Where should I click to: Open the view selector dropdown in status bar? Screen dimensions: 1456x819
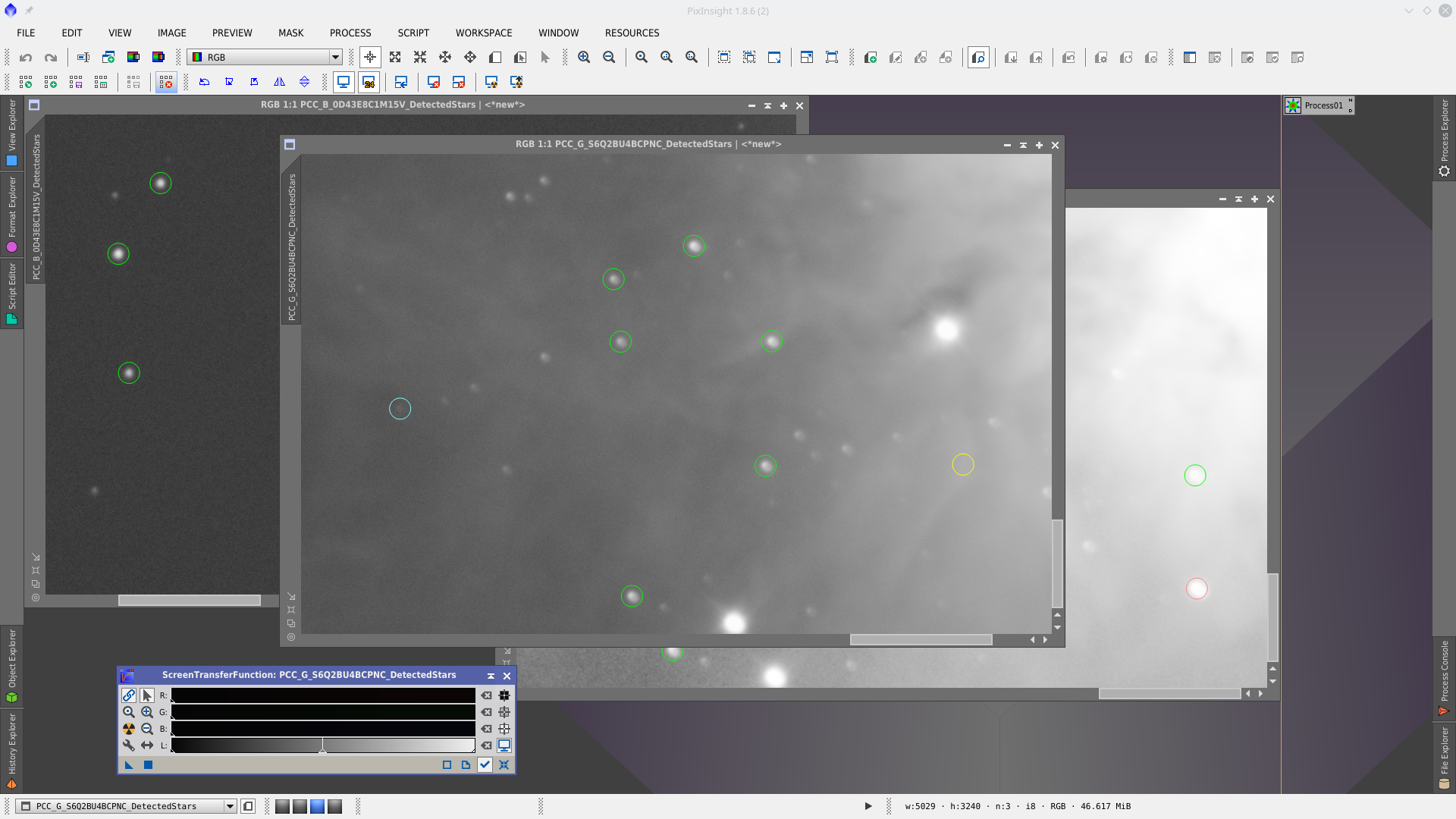[x=230, y=806]
